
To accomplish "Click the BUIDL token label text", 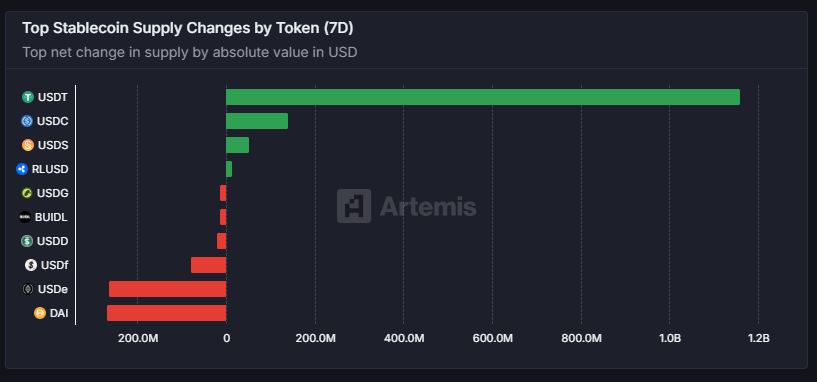I will [51, 217].
